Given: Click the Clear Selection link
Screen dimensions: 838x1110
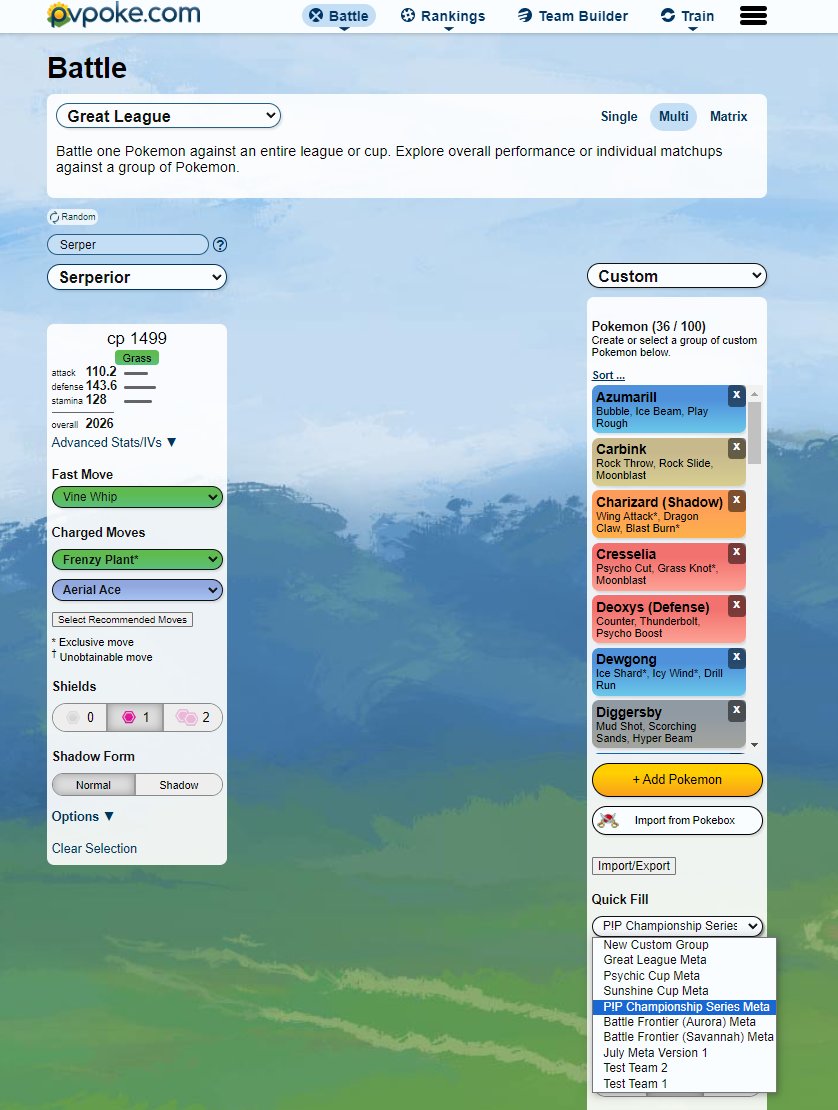Looking at the screenshot, I should coord(94,848).
